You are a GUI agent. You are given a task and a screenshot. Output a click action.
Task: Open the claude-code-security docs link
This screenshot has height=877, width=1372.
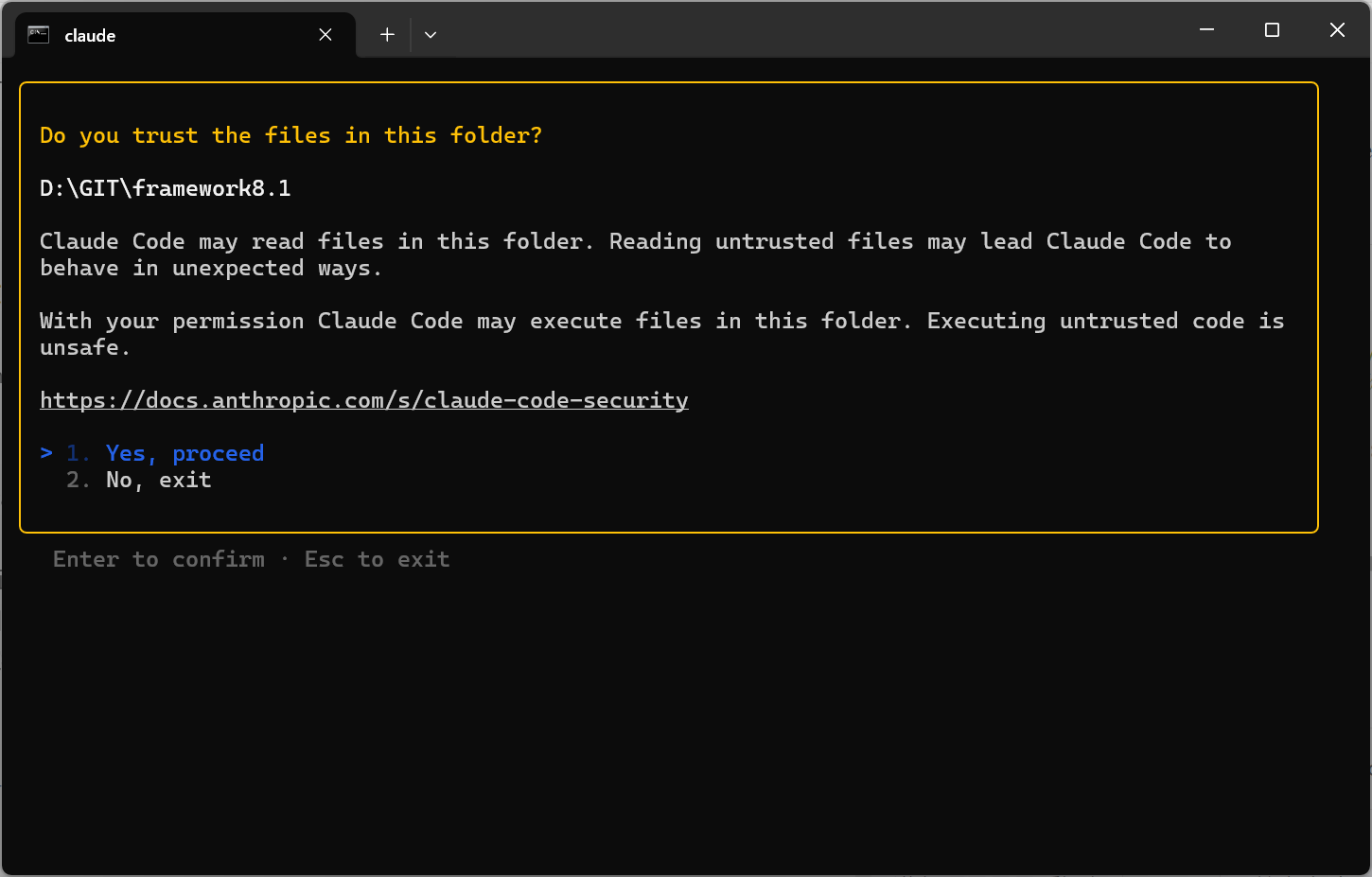pyautogui.click(x=363, y=400)
